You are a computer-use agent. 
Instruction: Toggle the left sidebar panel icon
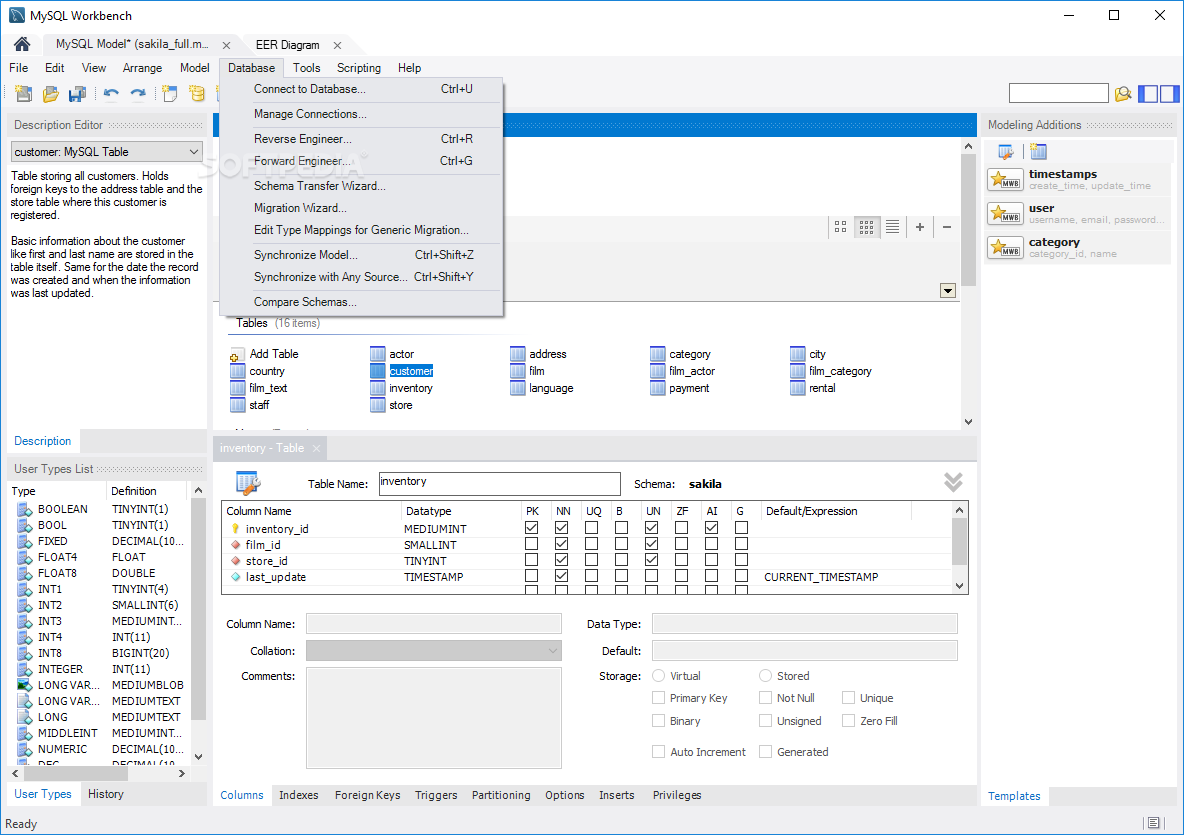pyautogui.click(x=1148, y=94)
